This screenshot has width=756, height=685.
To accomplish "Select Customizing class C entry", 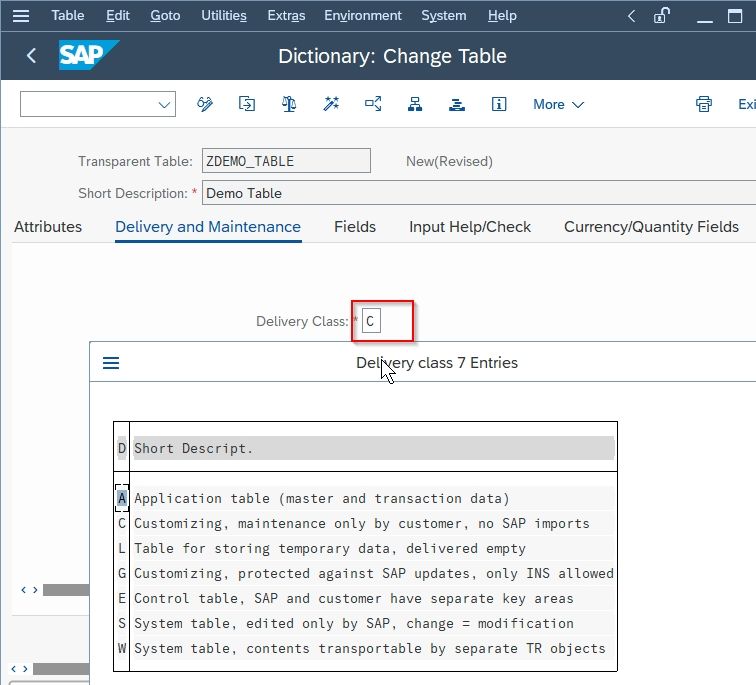I will (365, 524).
